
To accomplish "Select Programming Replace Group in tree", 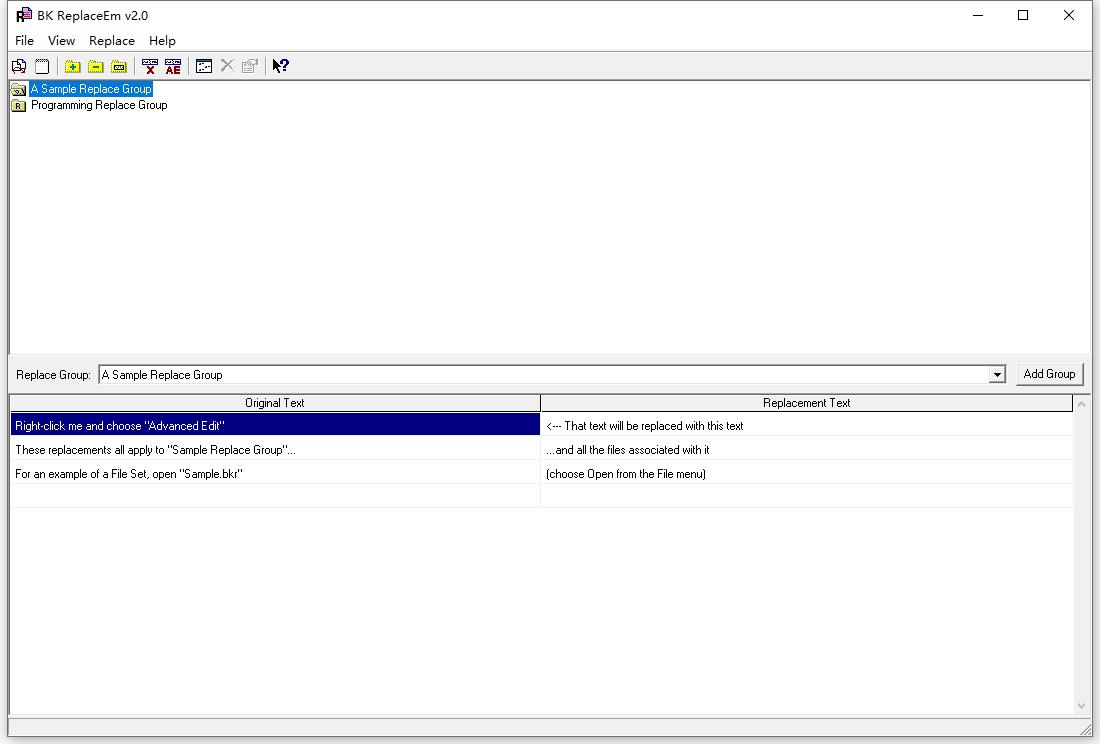I will 98,105.
